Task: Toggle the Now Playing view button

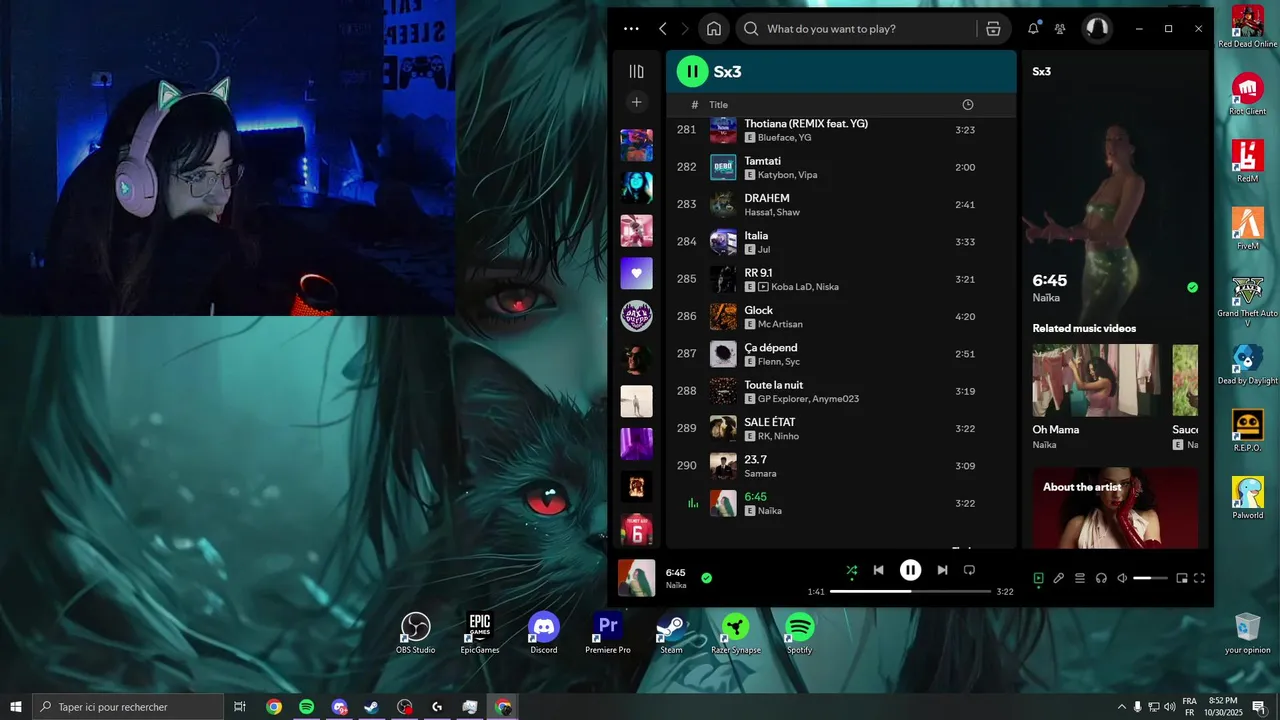Action: click(1038, 578)
